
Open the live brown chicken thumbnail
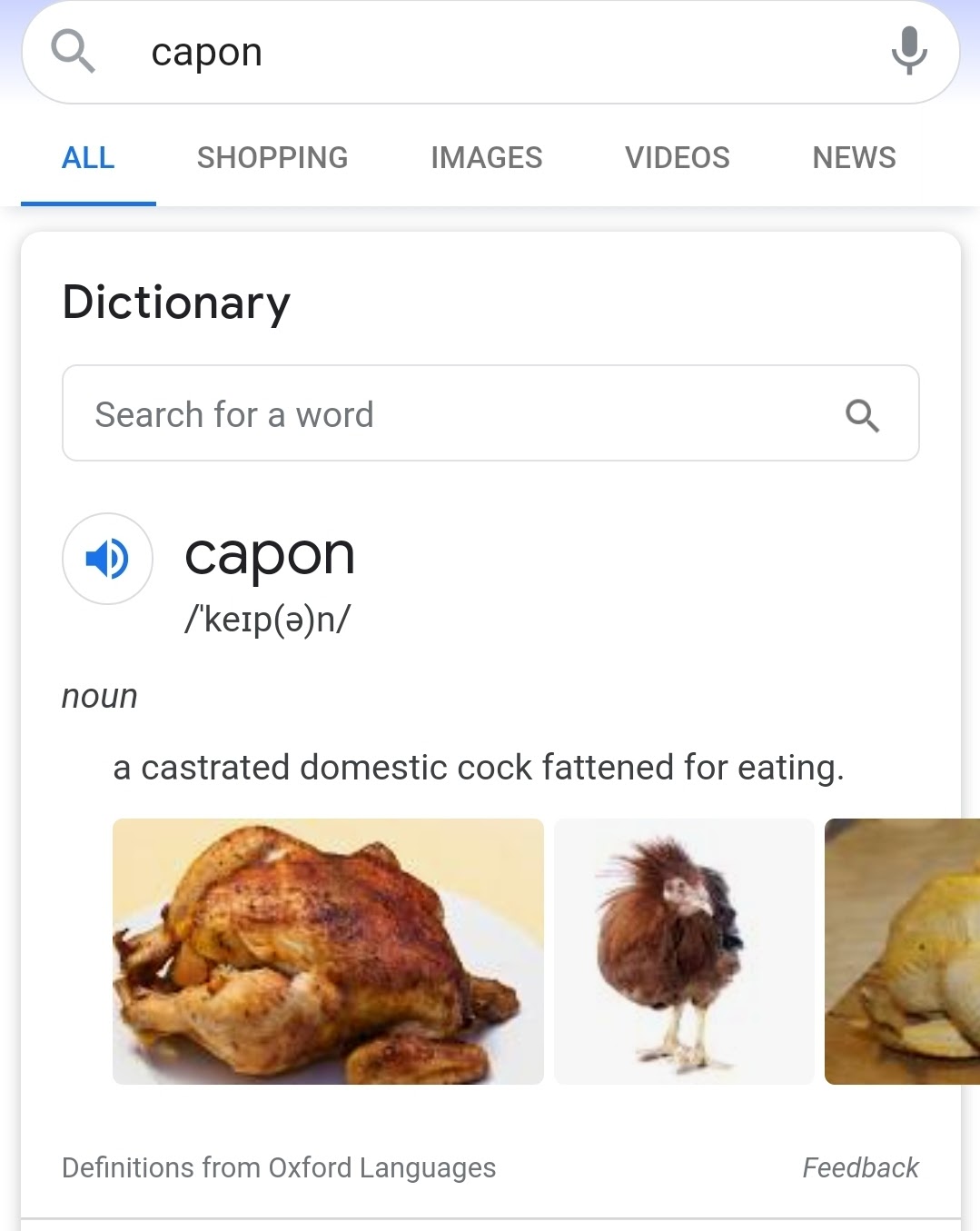(684, 951)
